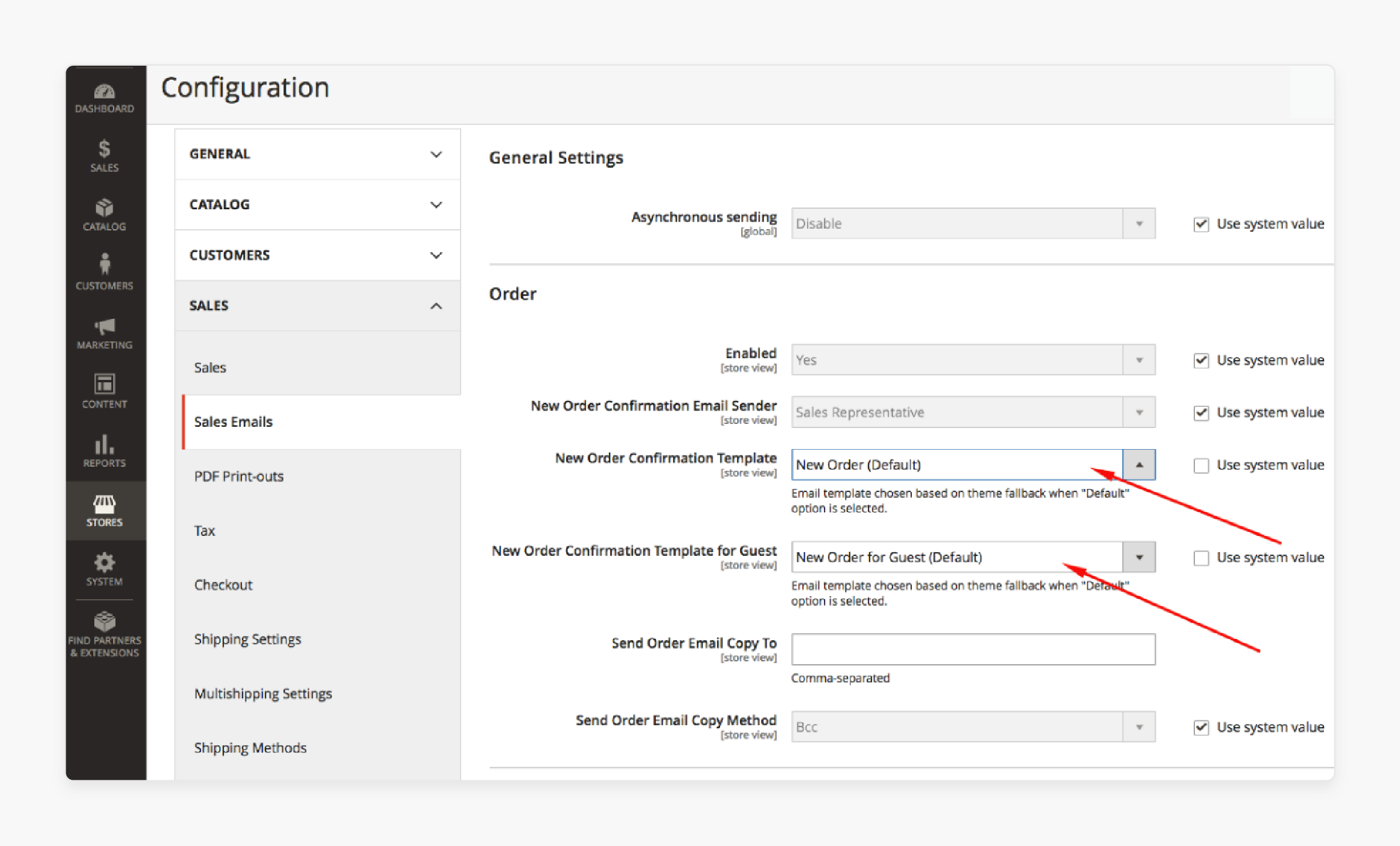Toggle Use system value for Email Sender
Screen dimensions: 1400x846
click(x=1201, y=413)
